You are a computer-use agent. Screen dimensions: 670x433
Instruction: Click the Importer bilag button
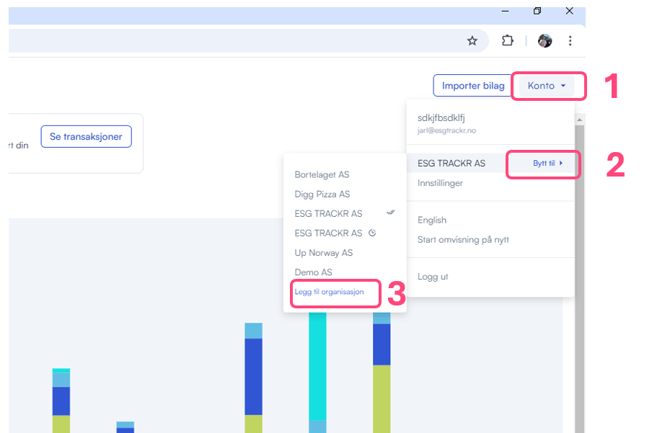[473, 86]
